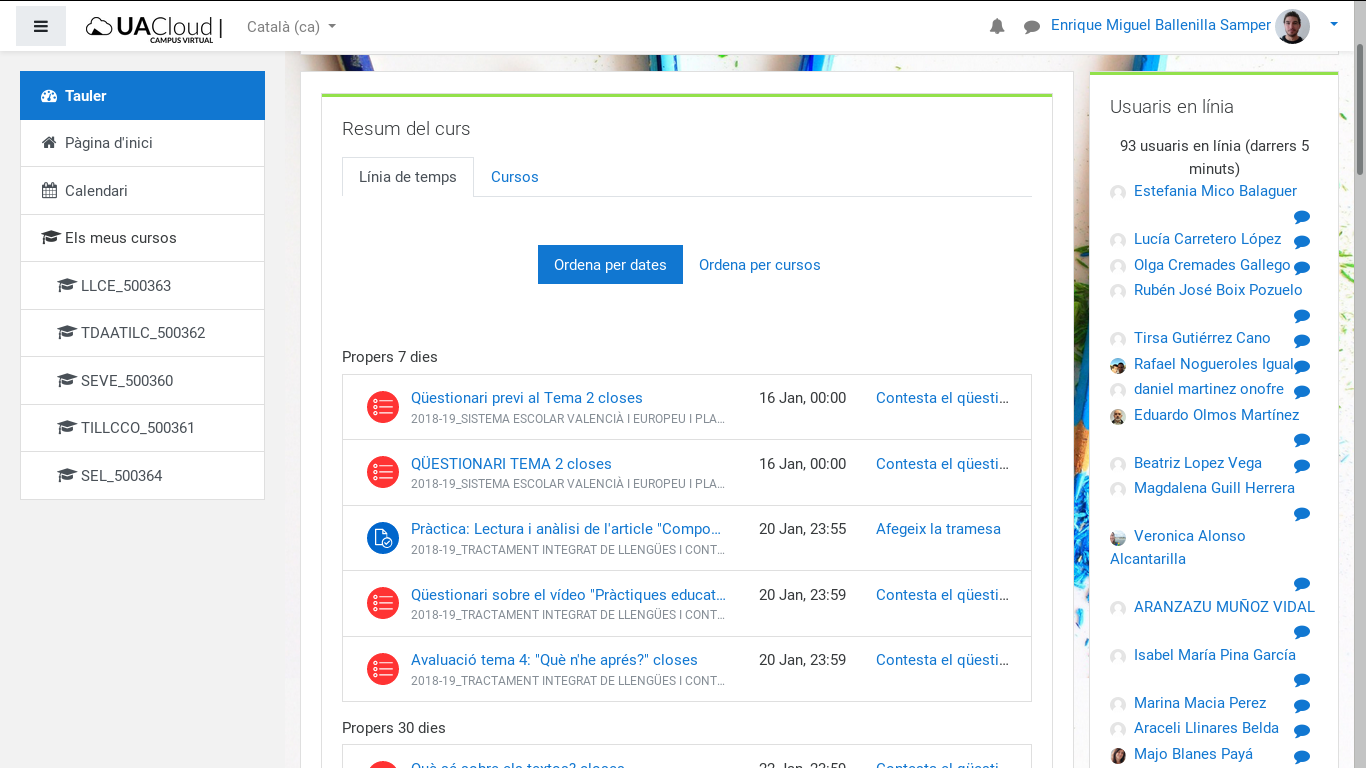
Task: Click the user profile avatar photo
Action: tap(1292, 26)
